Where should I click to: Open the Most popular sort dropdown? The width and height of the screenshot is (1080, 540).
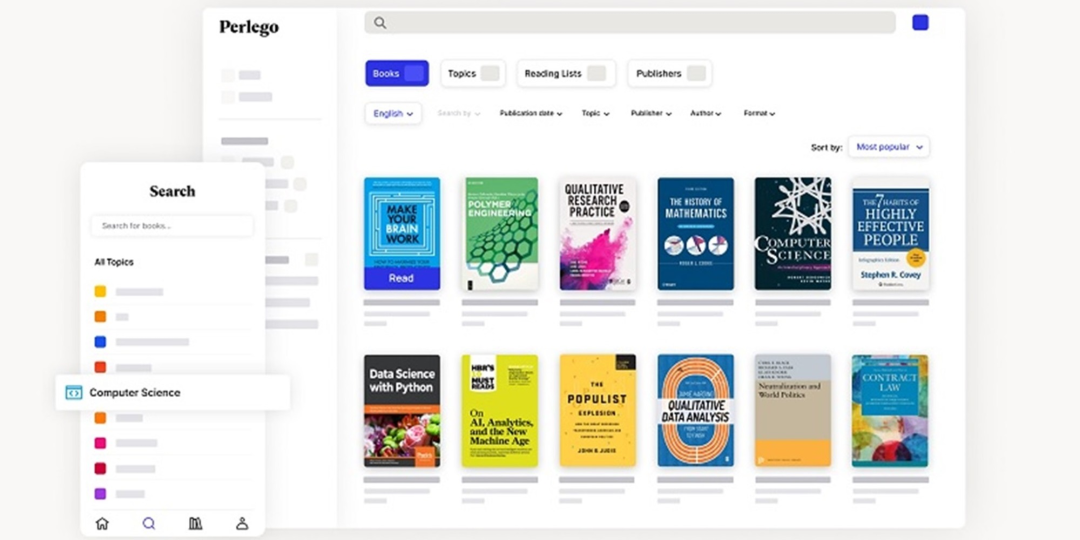tap(889, 147)
